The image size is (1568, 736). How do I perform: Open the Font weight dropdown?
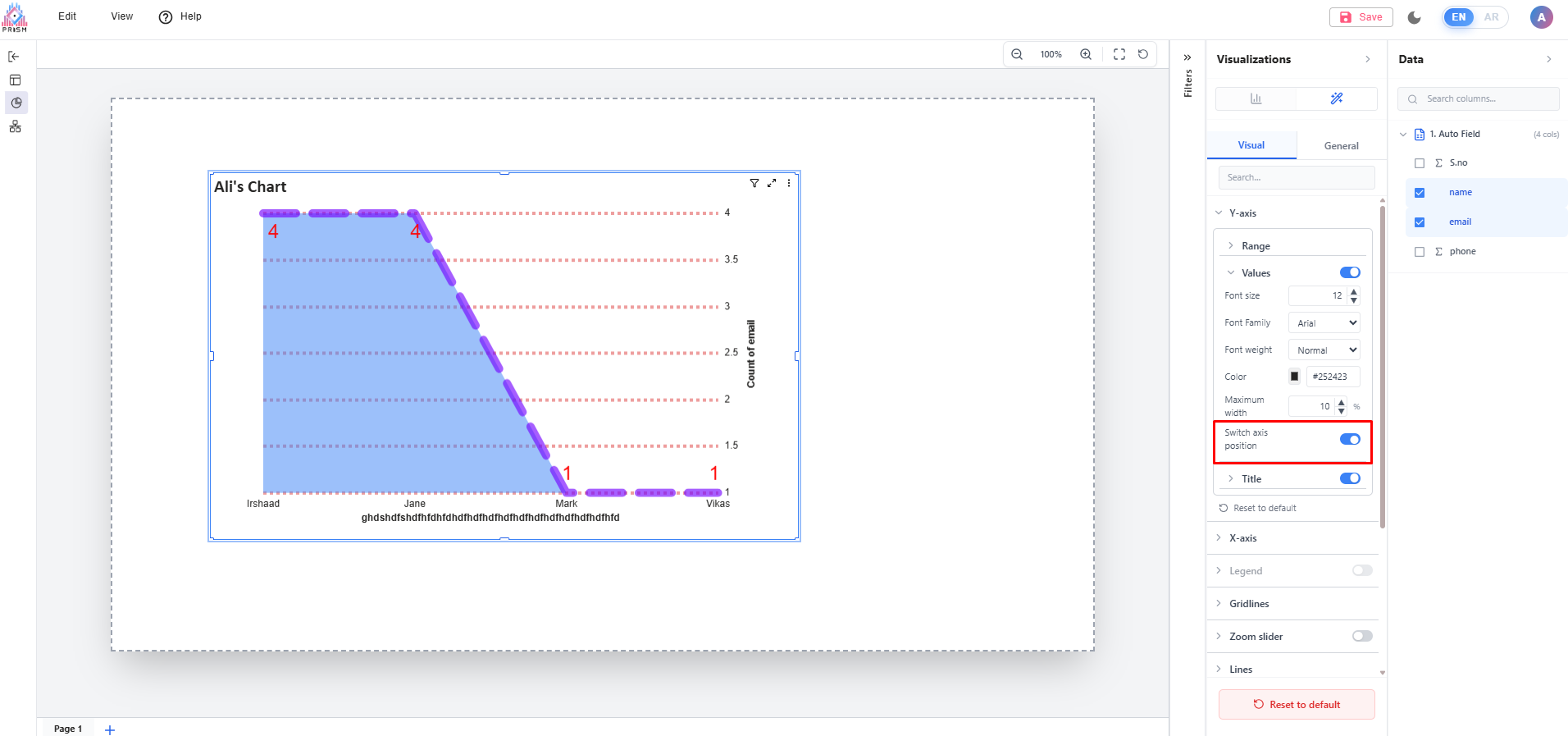pyautogui.click(x=1324, y=350)
